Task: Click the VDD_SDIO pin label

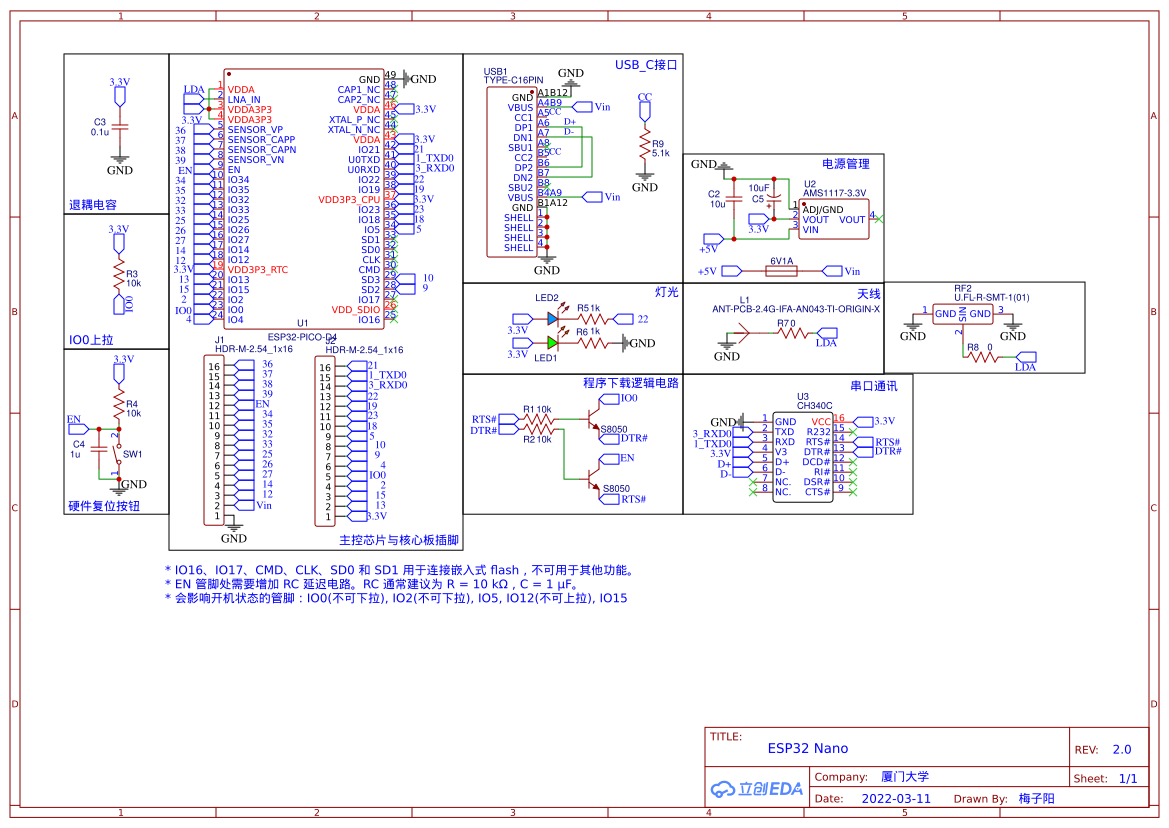Action: (356, 310)
